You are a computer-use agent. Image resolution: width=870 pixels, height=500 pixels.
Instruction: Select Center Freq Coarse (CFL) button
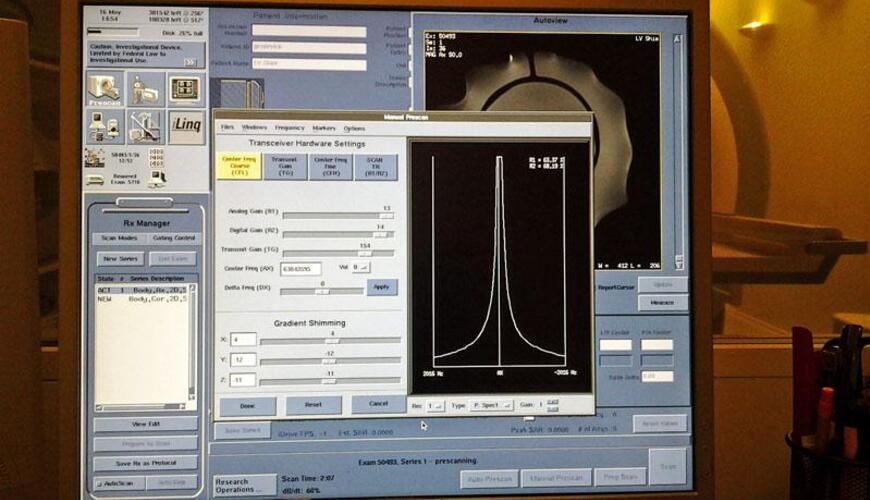pos(239,166)
